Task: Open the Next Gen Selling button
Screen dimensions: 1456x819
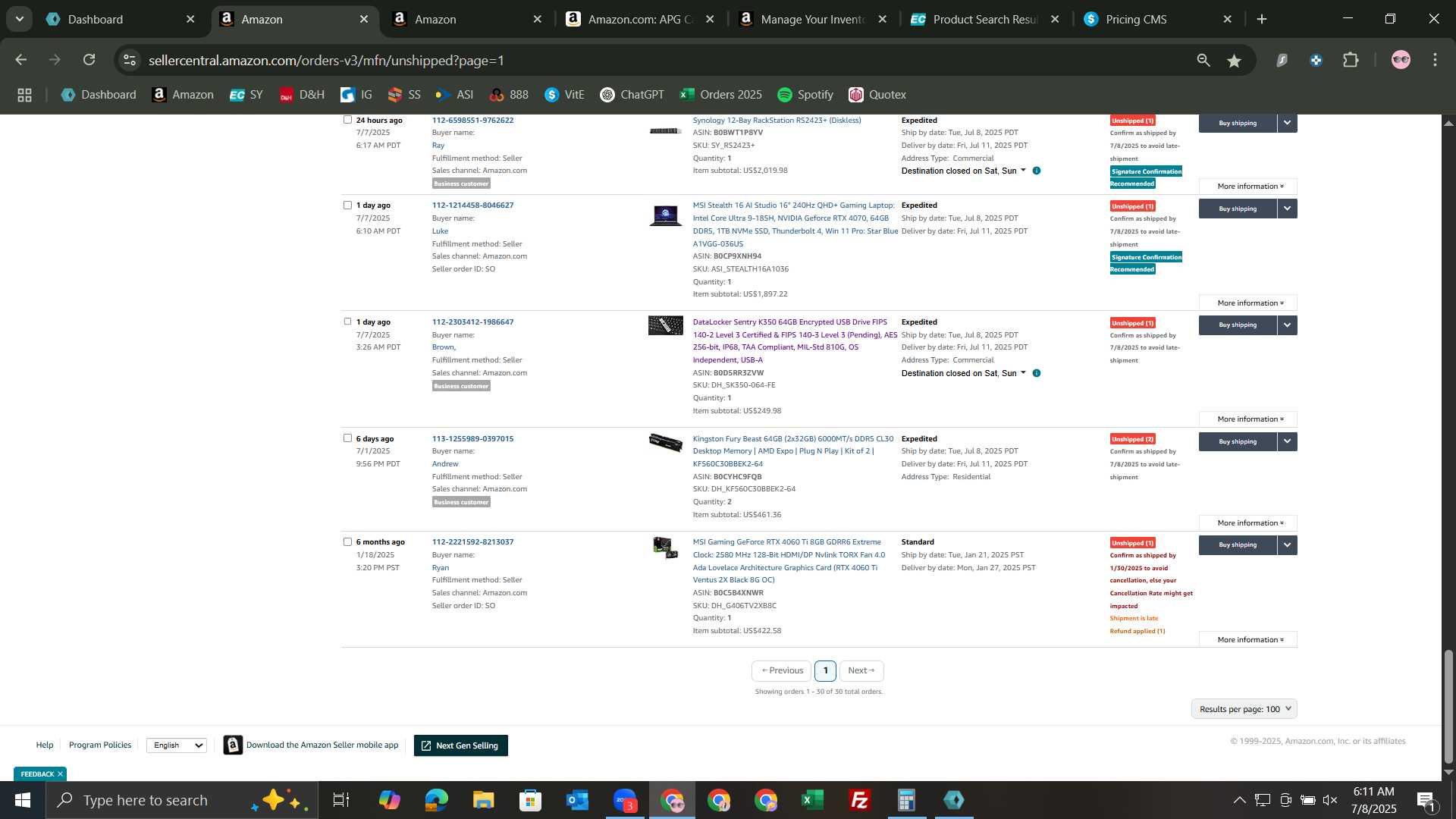Action: pyautogui.click(x=461, y=745)
